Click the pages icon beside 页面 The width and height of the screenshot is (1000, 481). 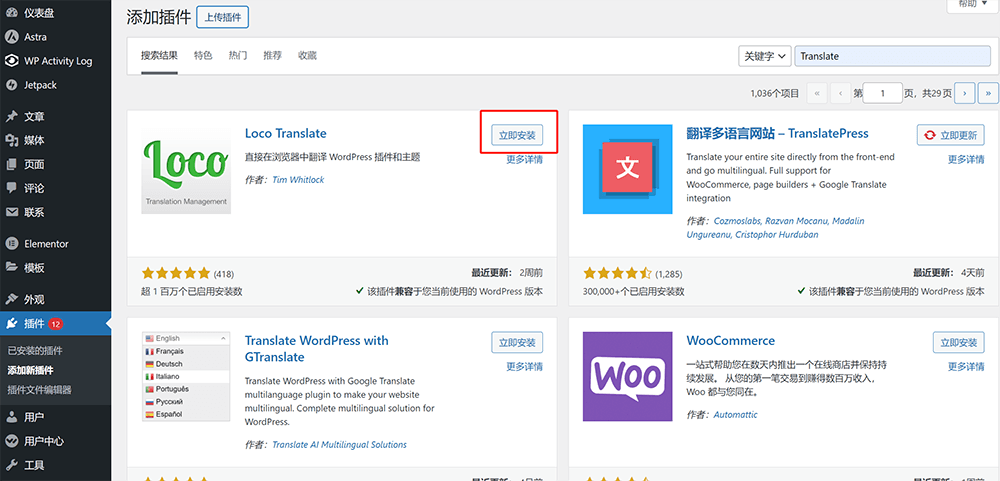pyautogui.click(x=11, y=165)
